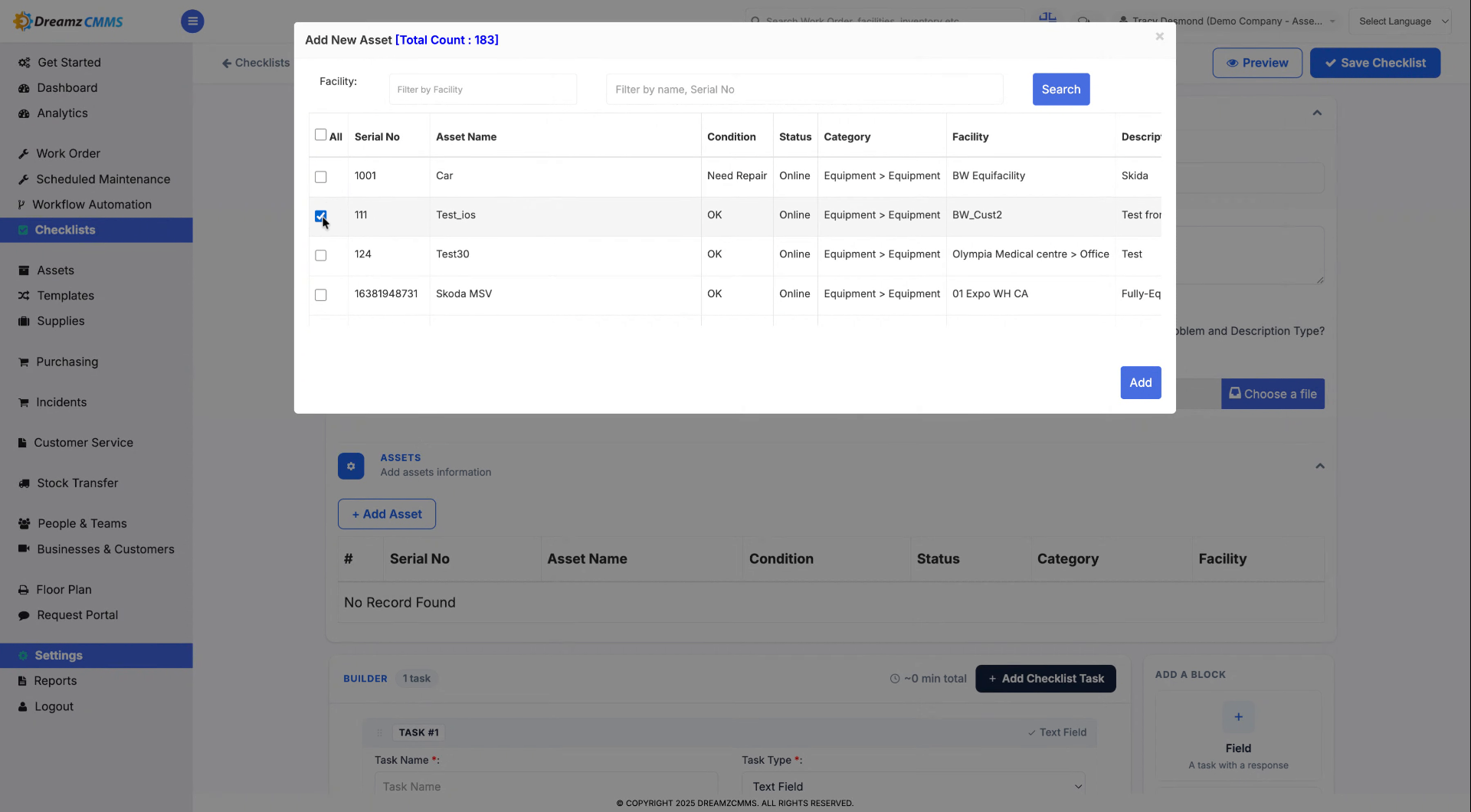This screenshot has height=812, width=1471.
Task: Open Reports in the sidebar
Action: coord(55,681)
